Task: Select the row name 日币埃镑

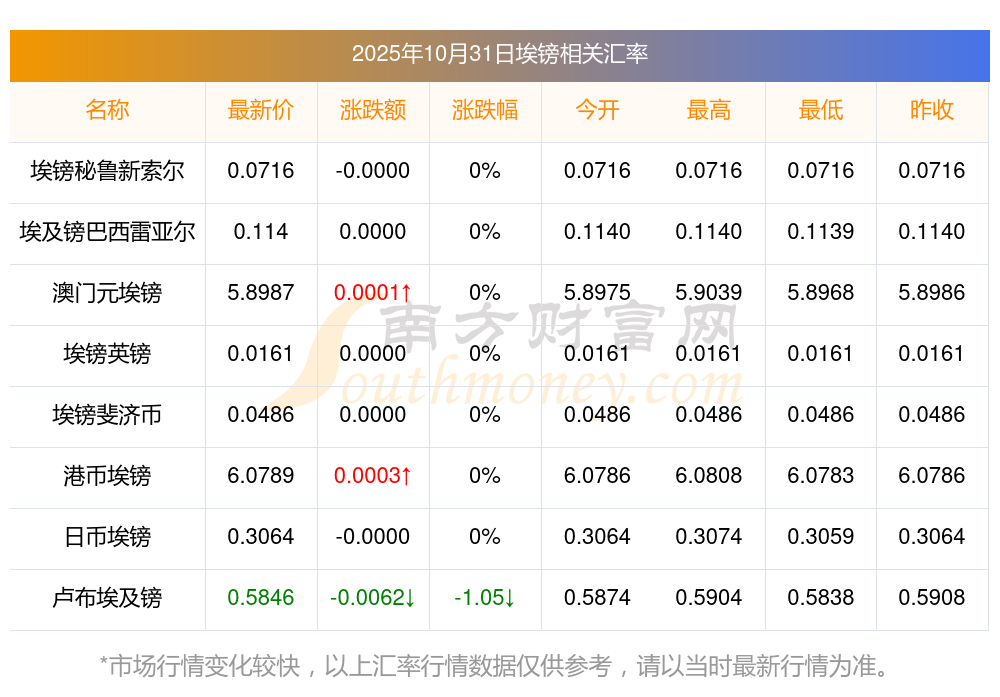Action: (x=107, y=536)
